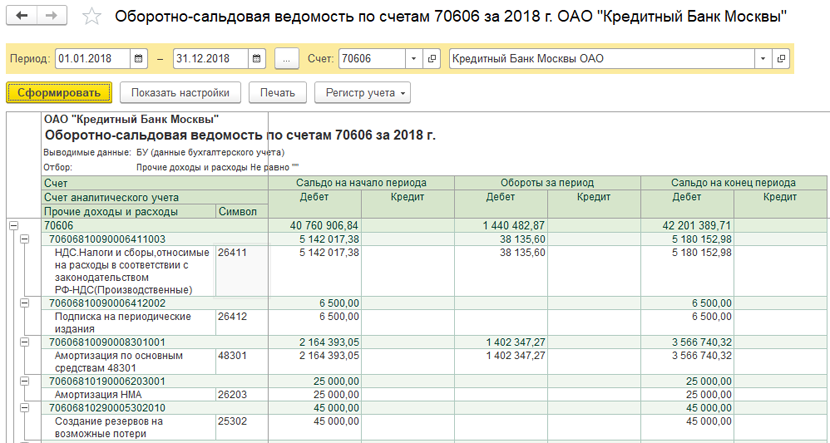Collapse the 70606810090006411003 sub-account row

24,240
